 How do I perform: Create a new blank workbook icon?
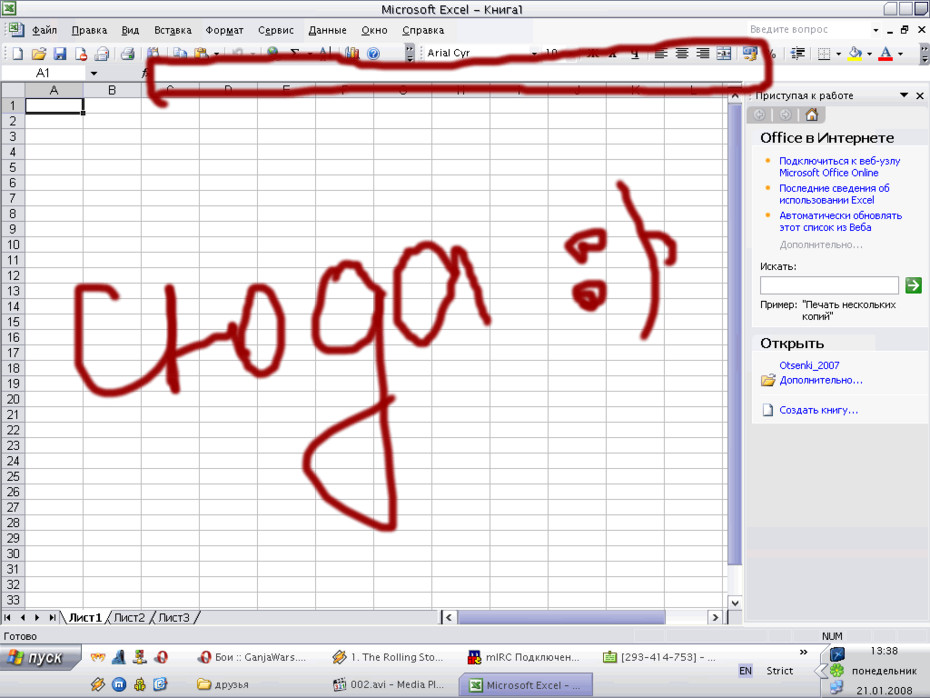pos(17,54)
